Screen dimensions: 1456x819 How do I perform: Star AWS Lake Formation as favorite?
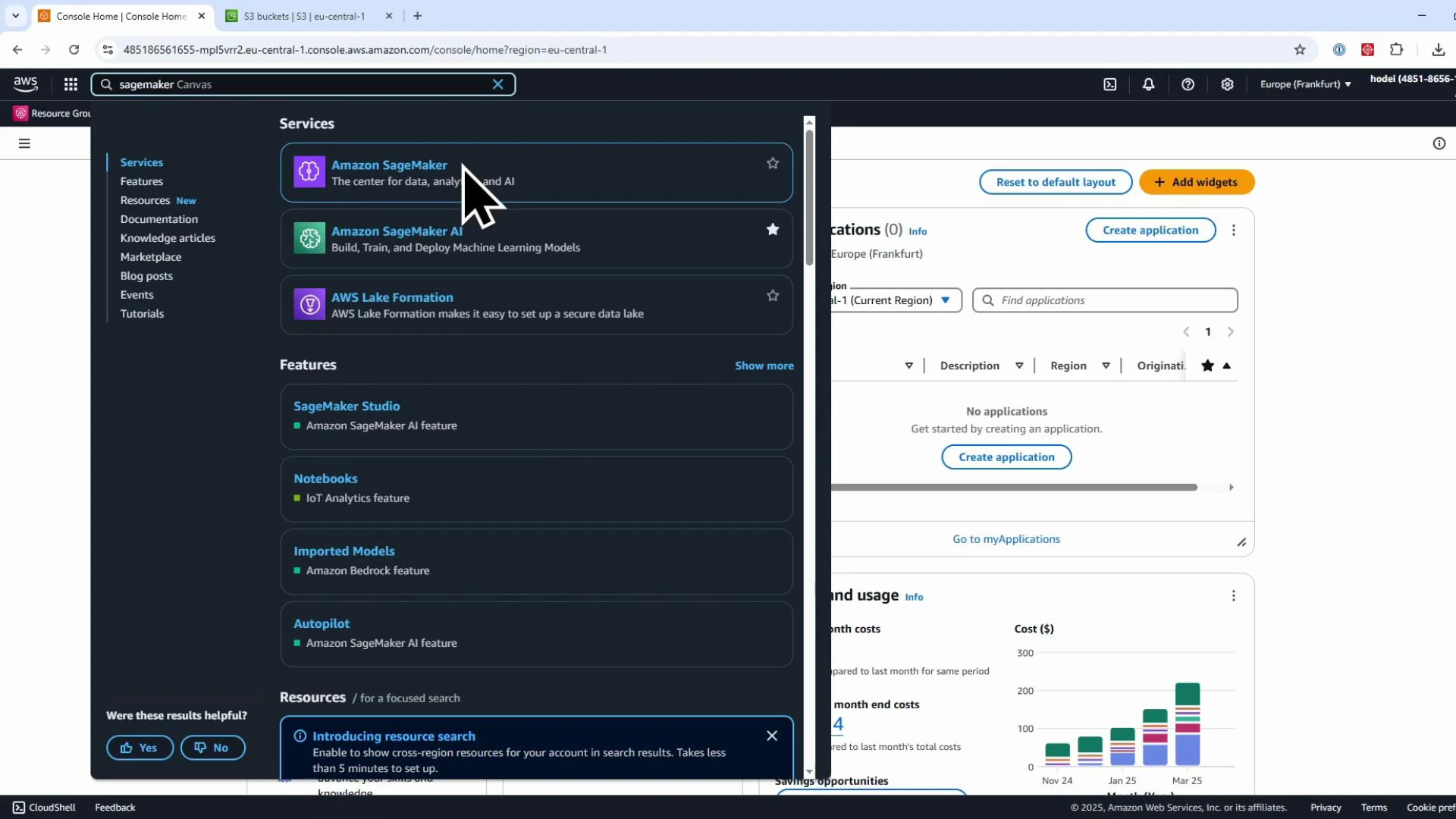point(773,295)
